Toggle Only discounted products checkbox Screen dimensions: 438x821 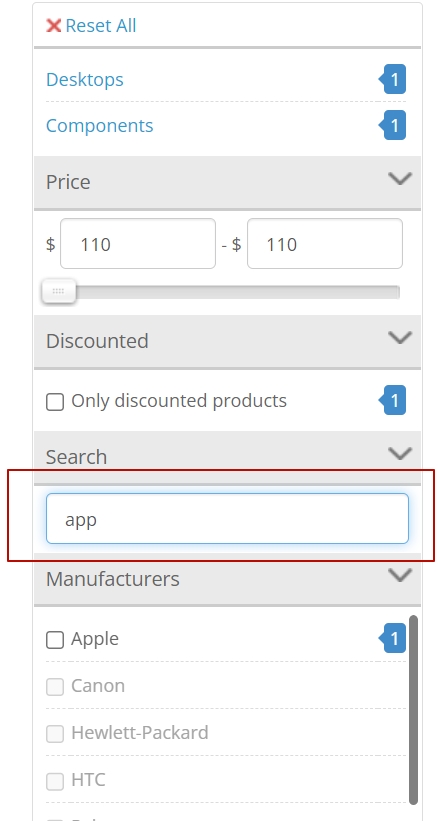tap(55, 402)
